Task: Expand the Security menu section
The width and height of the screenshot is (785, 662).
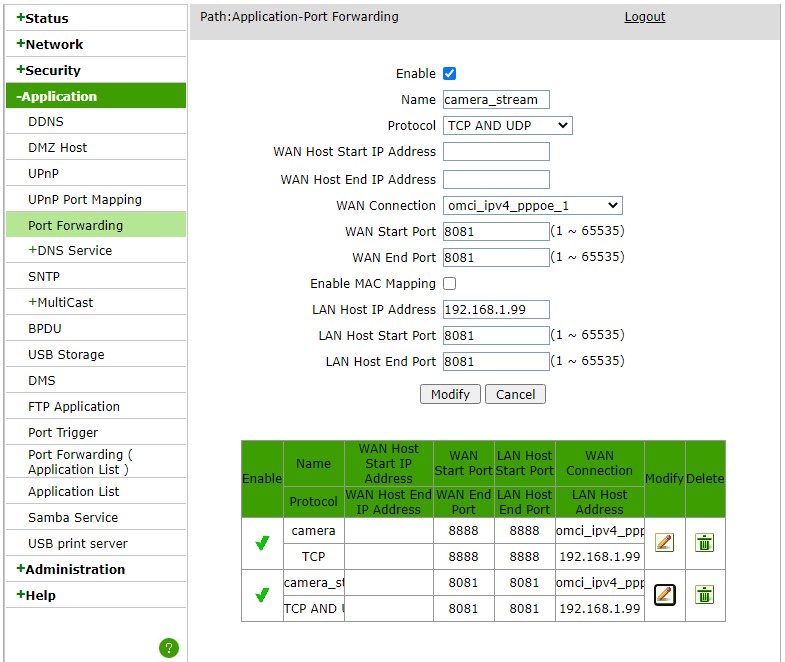Action: (x=49, y=70)
